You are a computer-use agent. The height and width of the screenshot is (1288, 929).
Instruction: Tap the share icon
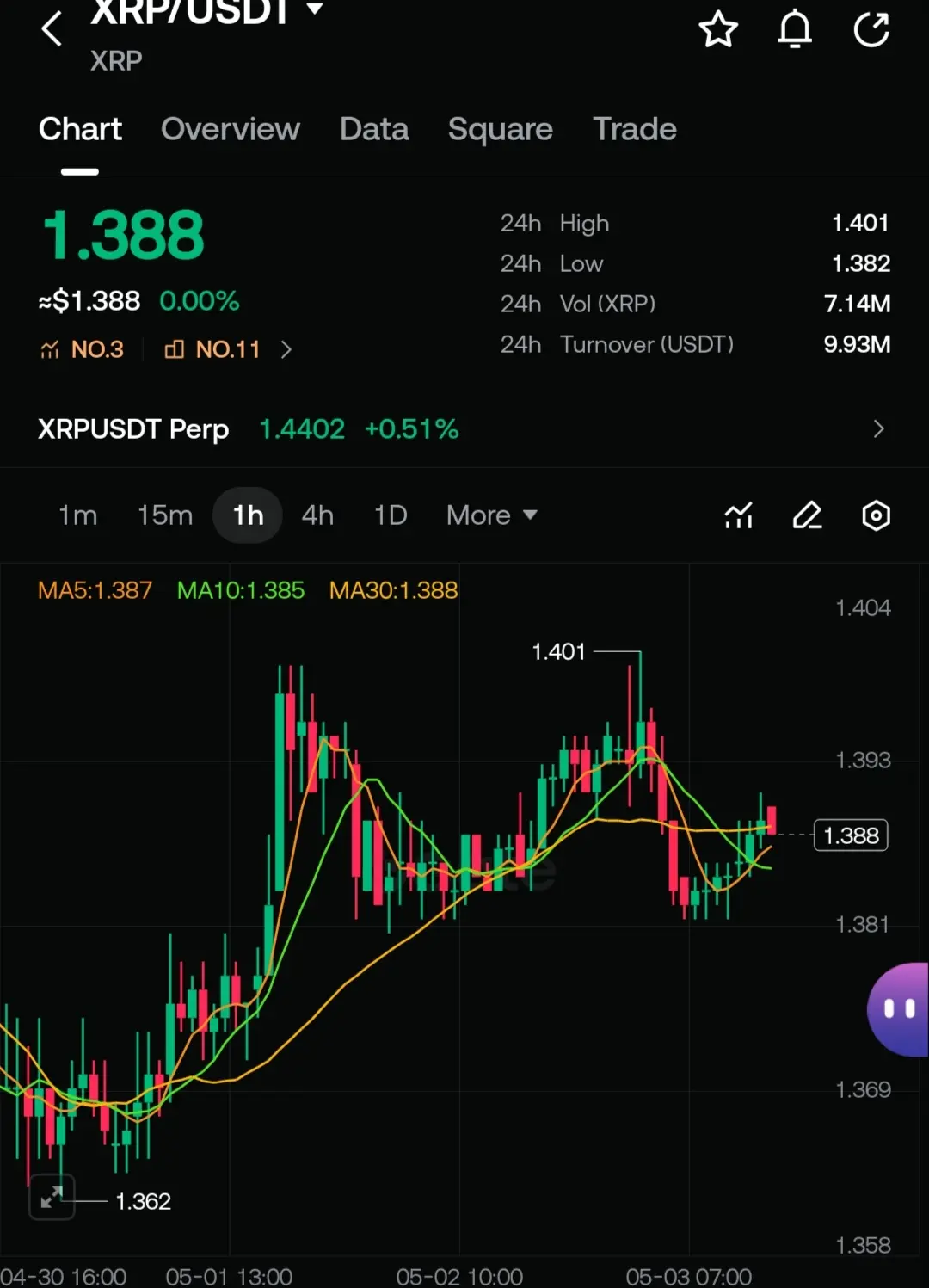tap(871, 29)
